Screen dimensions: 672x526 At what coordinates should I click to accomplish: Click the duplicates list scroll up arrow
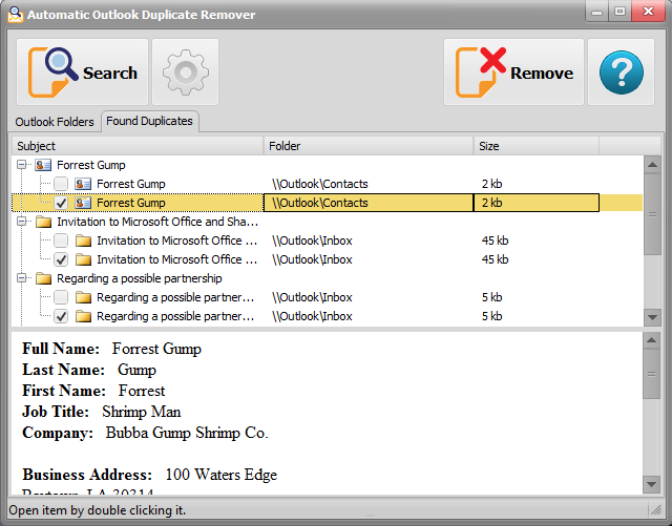coord(652,165)
